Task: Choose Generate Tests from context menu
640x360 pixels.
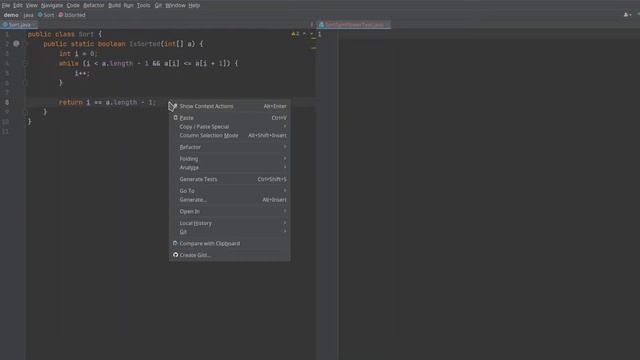Action: tap(230, 179)
